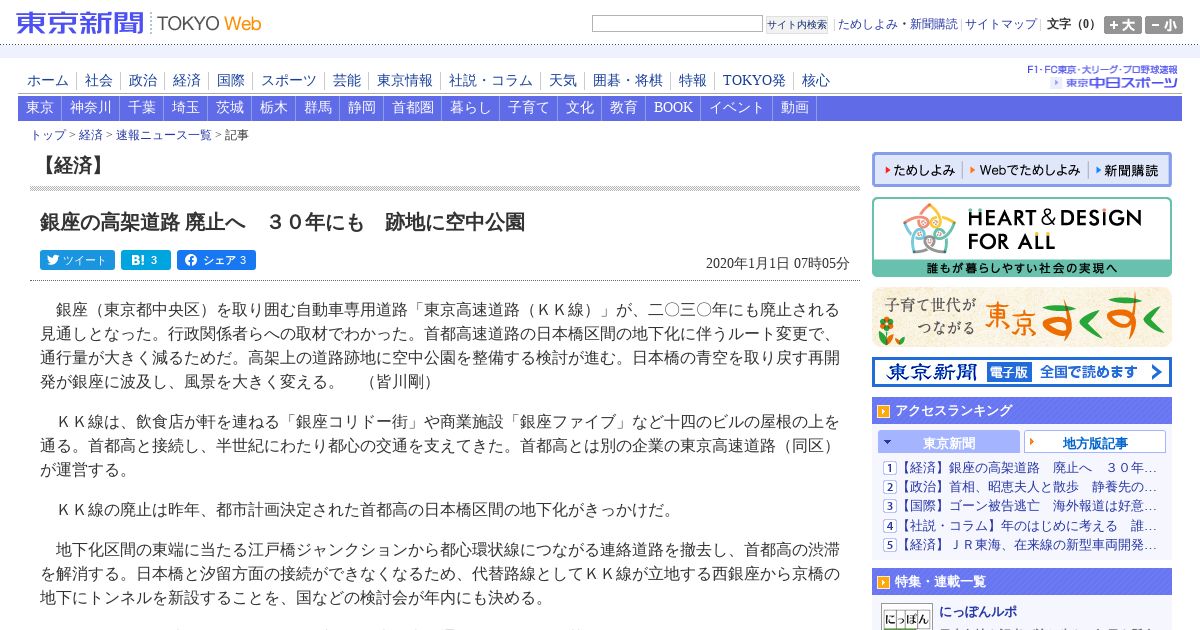Select the 経済 menu item

pyautogui.click(x=187, y=80)
